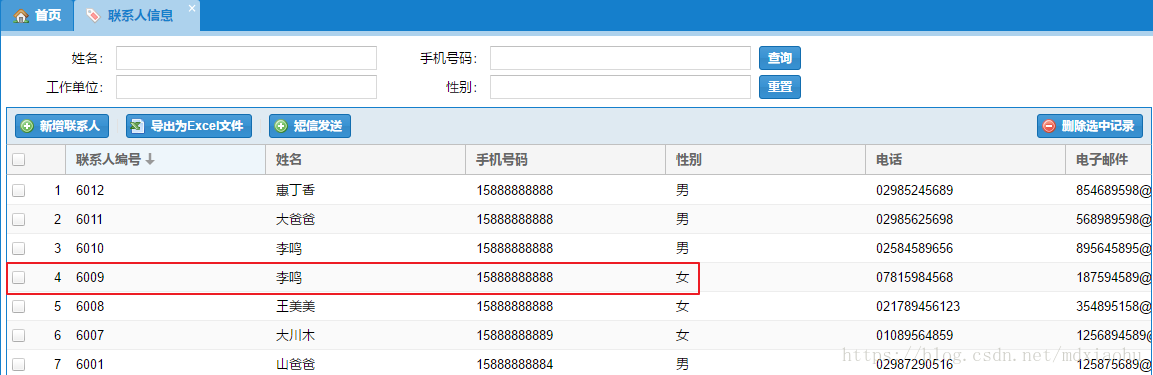Viewport: 1153px width, 375px height.
Task: Click contact number 6009
Action: click(90, 277)
